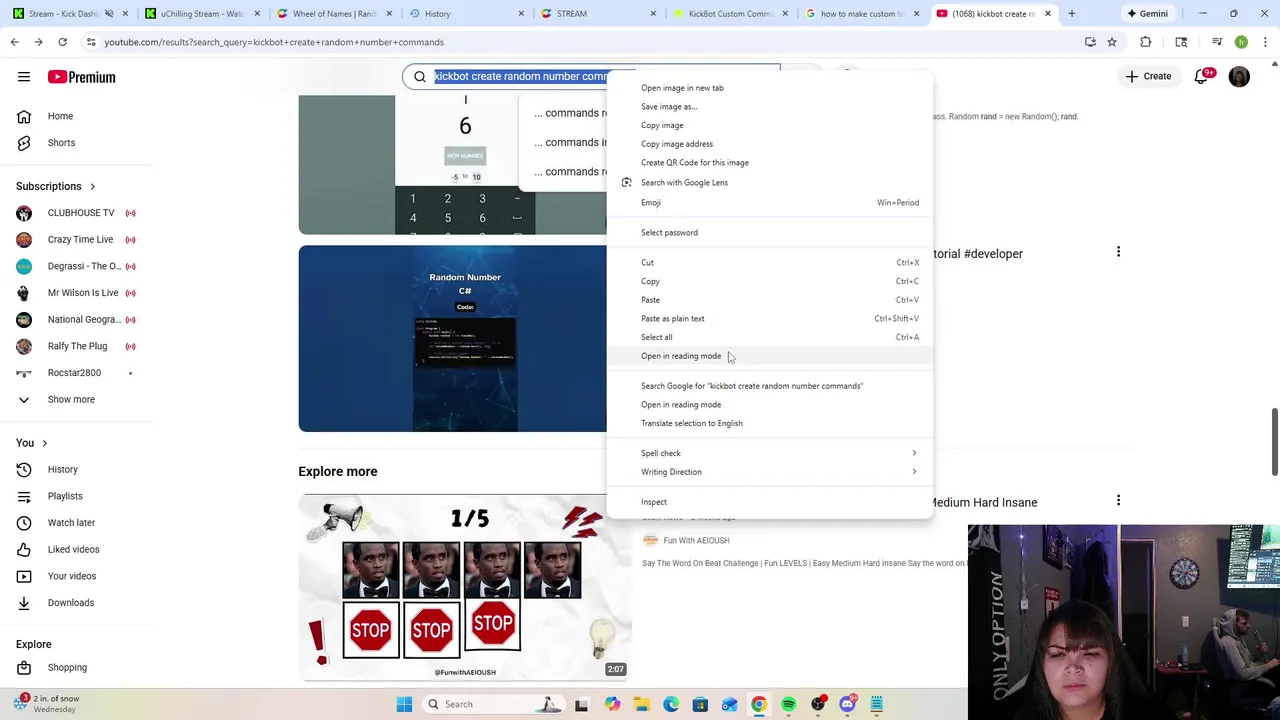The height and width of the screenshot is (720, 1280).
Task: Click the YouTube Premium logo
Action: point(81,77)
